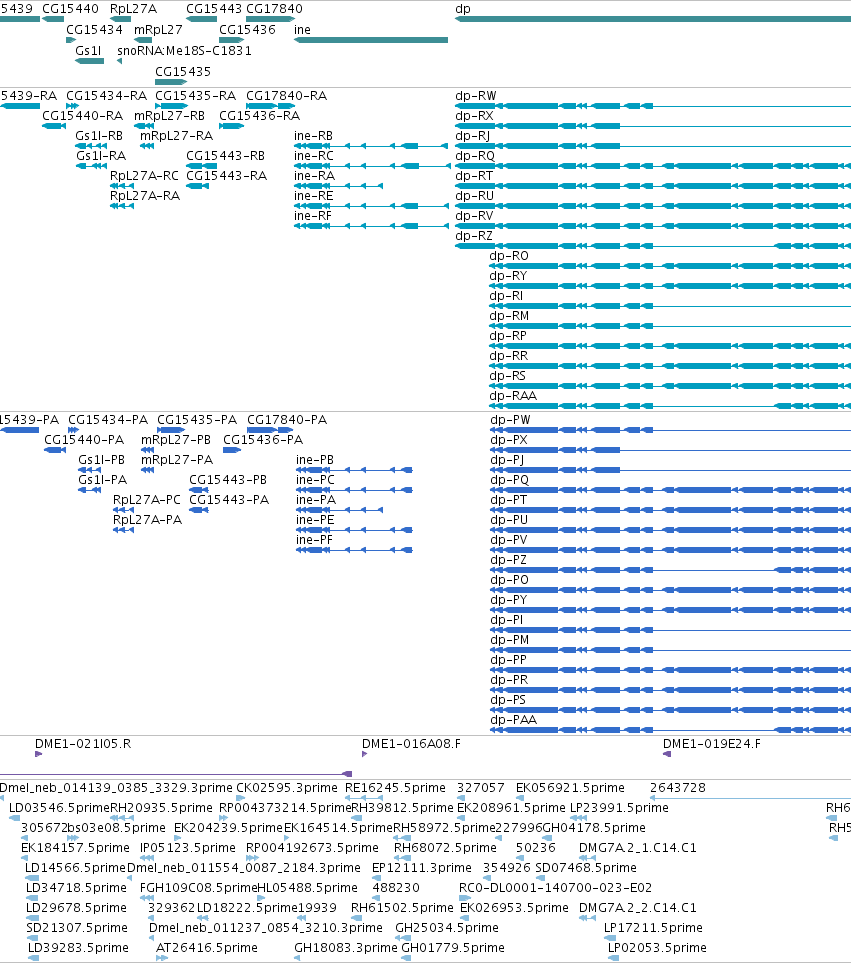851x963 pixels.
Task: Select the 2643728 feature
Action: (x=750, y=798)
